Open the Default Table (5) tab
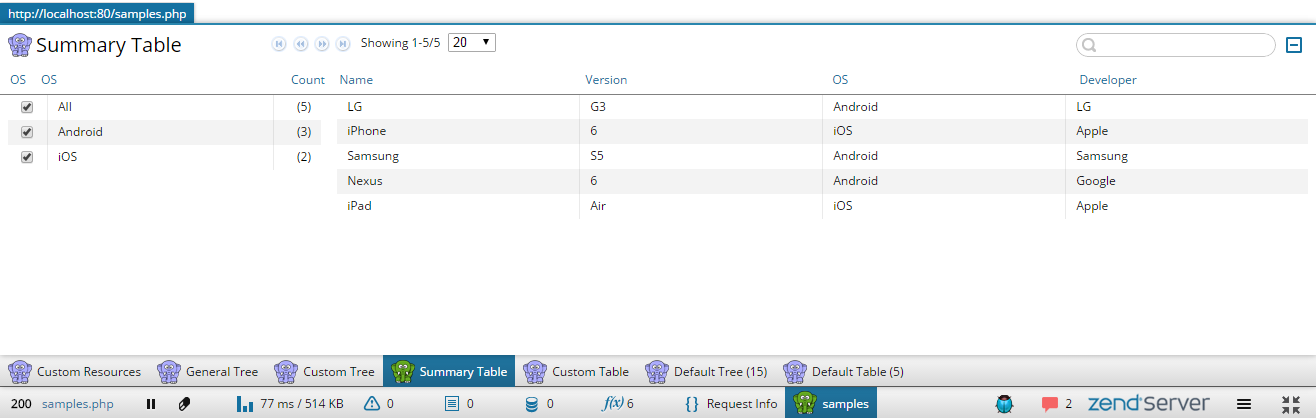The width and height of the screenshot is (1316, 418). click(x=845, y=372)
